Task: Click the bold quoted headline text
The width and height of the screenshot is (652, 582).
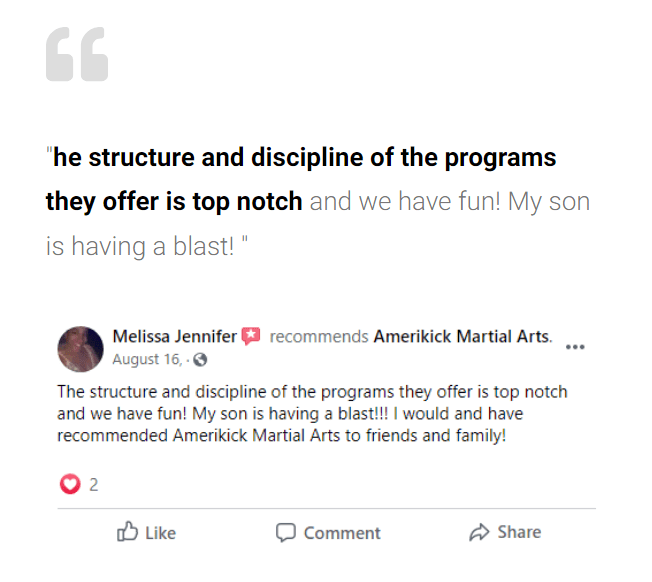Action: click(301, 179)
